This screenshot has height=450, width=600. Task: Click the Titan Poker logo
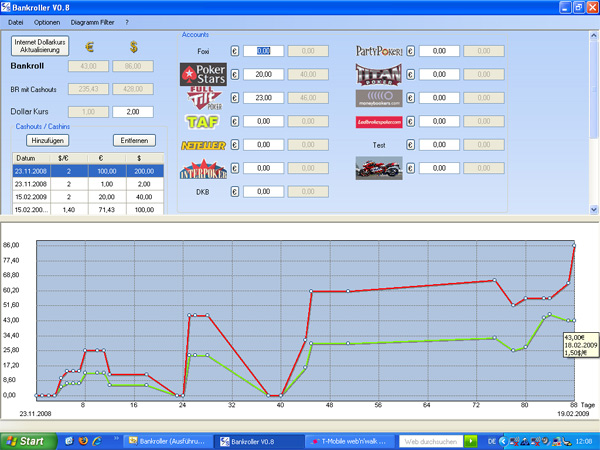point(379,74)
